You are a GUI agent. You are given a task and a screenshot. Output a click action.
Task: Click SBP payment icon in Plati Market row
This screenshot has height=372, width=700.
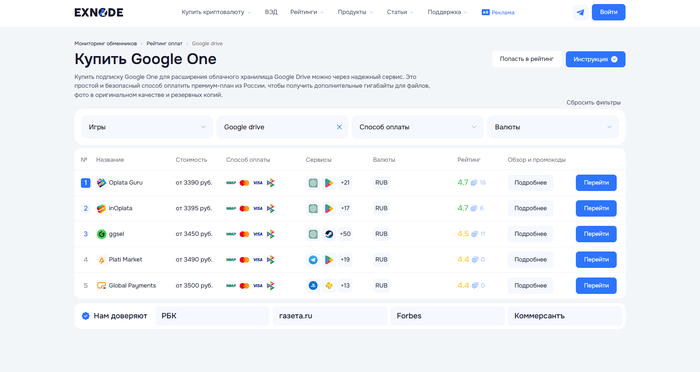271,260
